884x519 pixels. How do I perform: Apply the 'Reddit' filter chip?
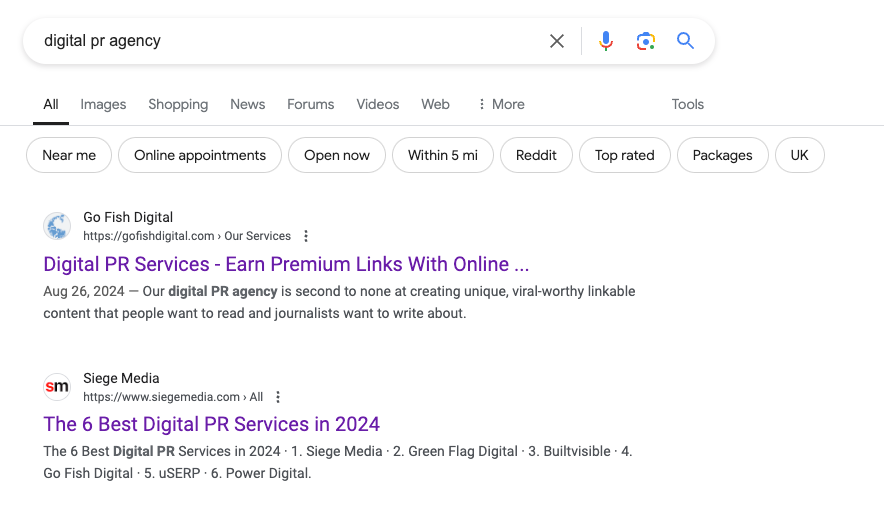coord(536,156)
